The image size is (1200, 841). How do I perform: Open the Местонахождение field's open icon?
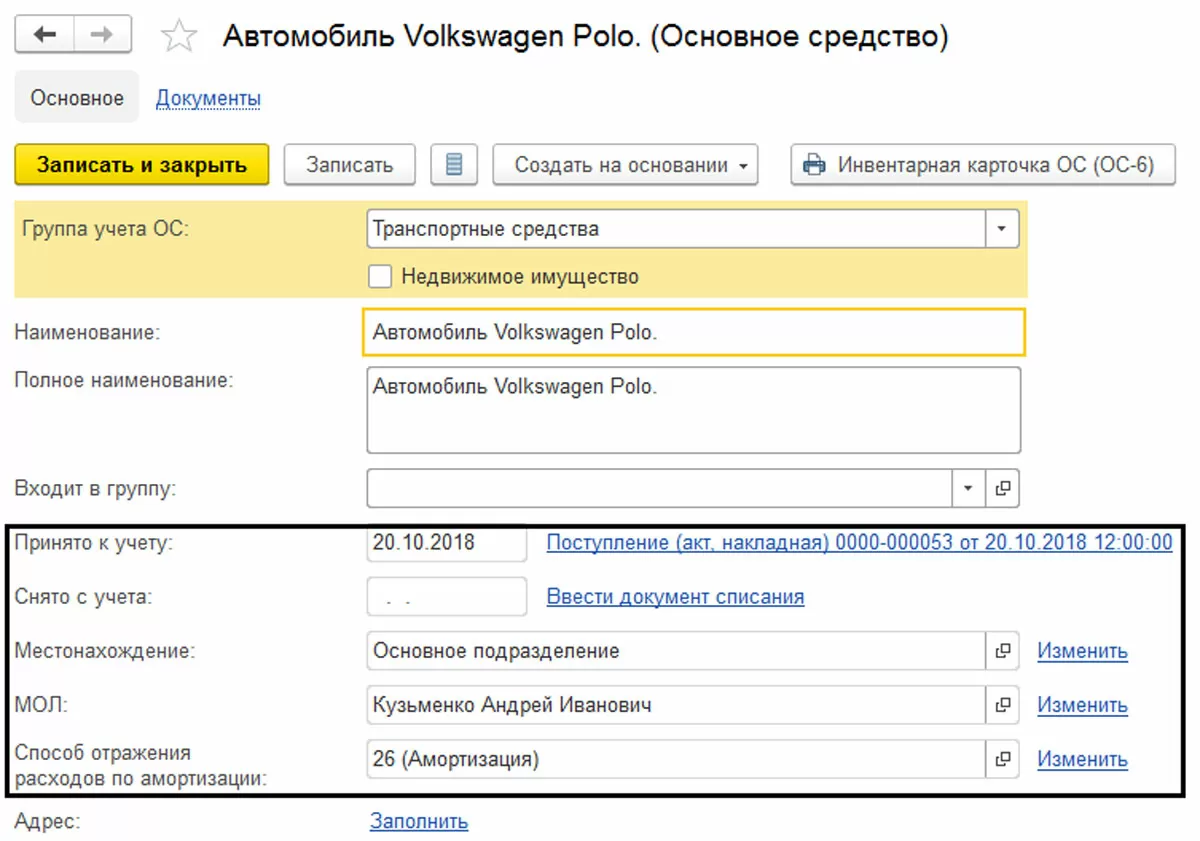coord(1002,651)
